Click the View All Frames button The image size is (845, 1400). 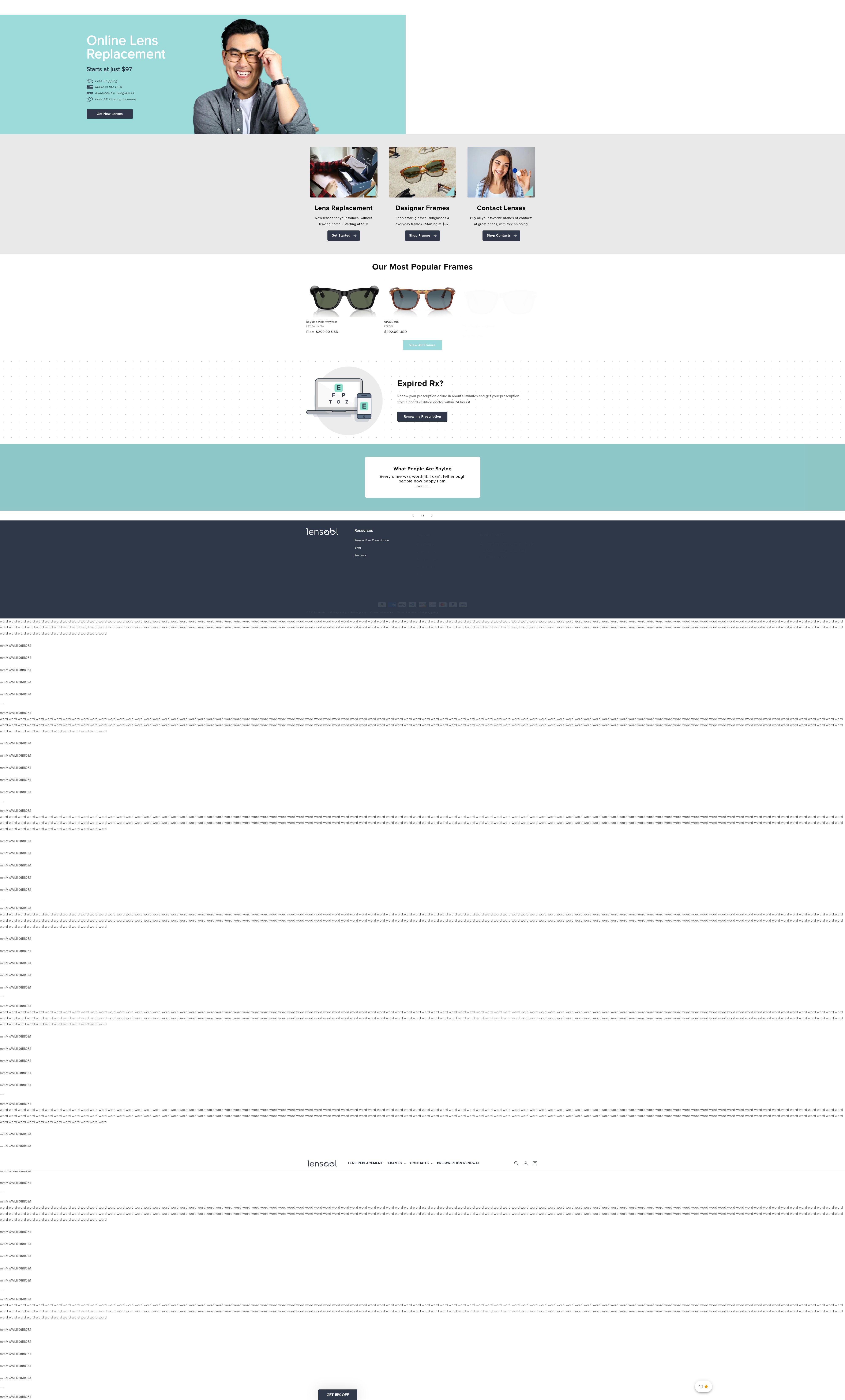point(422,345)
